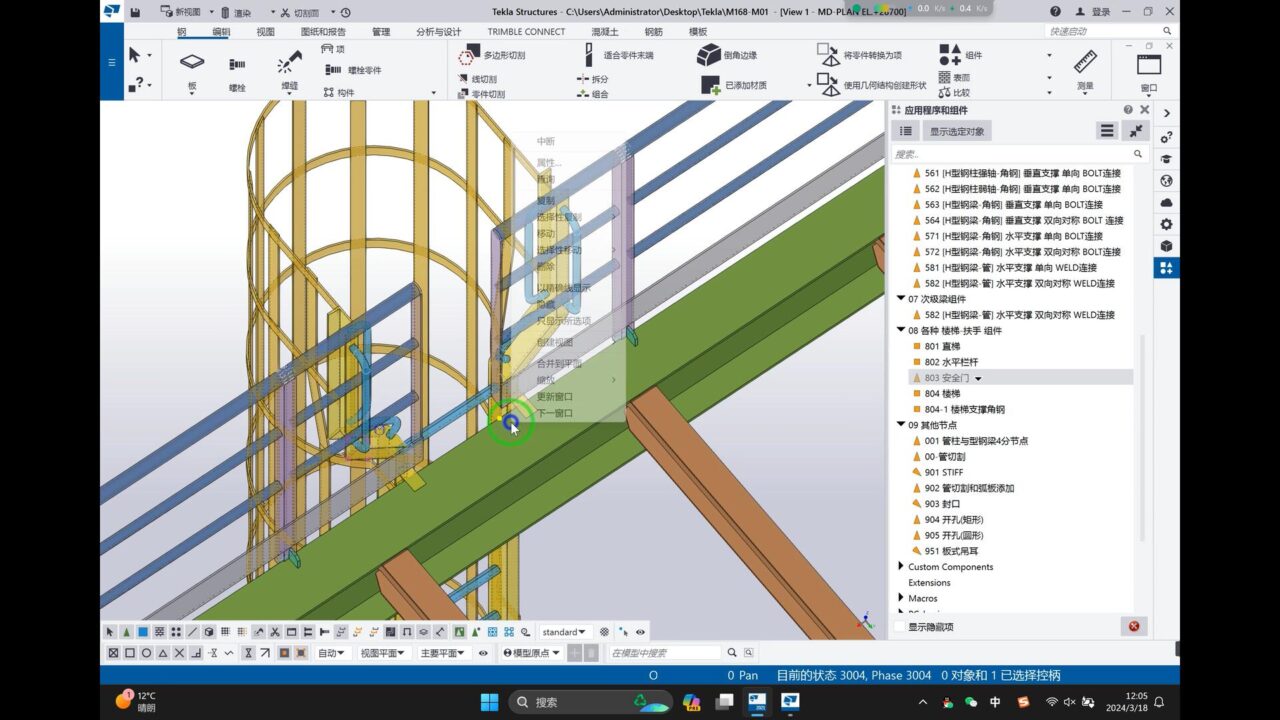Screen dimensions: 1280x720
Task: Click 将零件转换为项 convert part to item
Action: 859,55
